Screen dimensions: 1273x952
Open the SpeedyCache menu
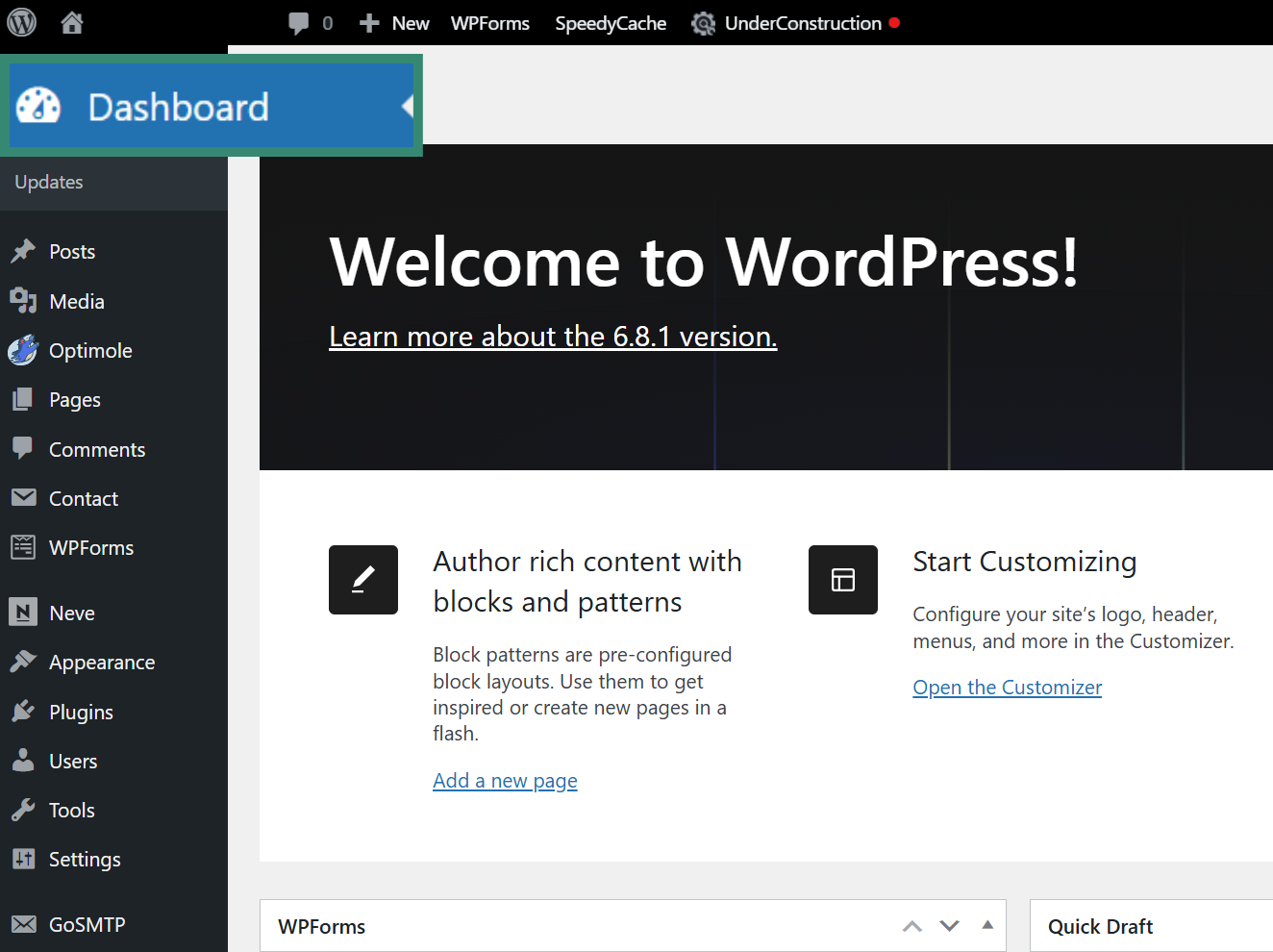(x=611, y=22)
